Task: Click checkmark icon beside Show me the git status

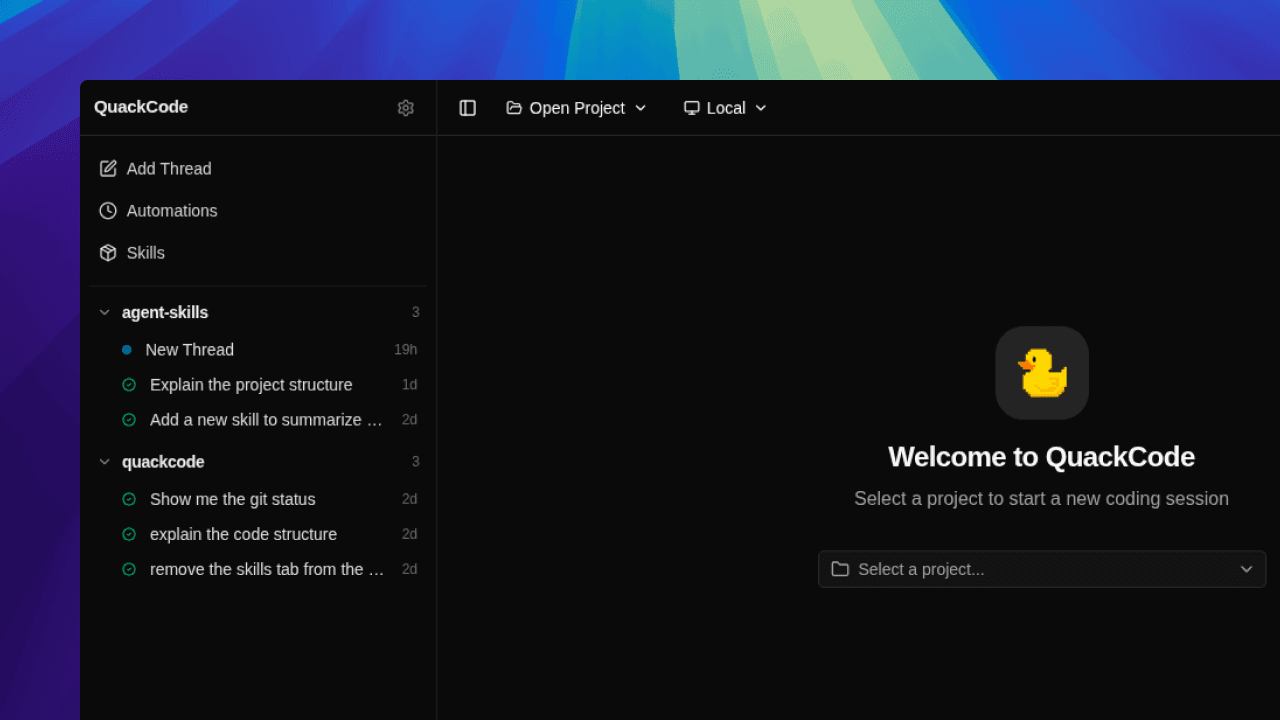Action: 129,499
